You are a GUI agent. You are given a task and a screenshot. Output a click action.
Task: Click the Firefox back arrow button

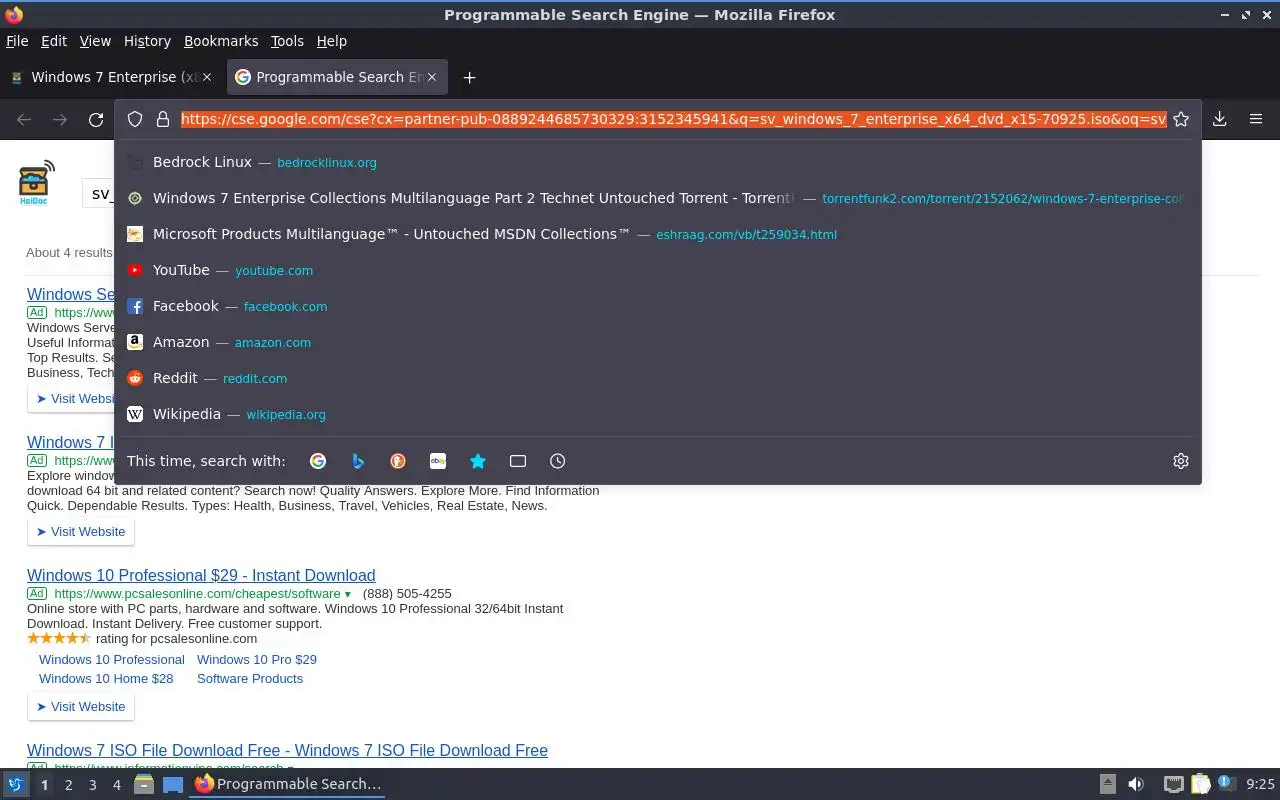pos(24,119)
